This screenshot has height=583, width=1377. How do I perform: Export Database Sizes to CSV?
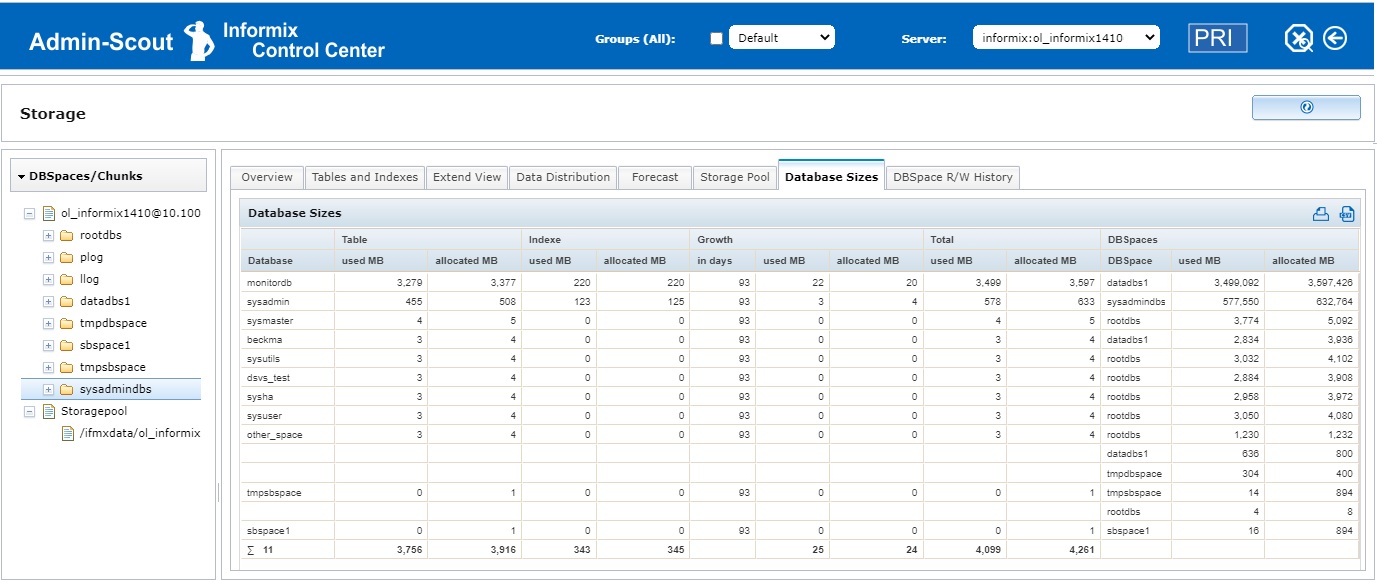click(1347, 213)
